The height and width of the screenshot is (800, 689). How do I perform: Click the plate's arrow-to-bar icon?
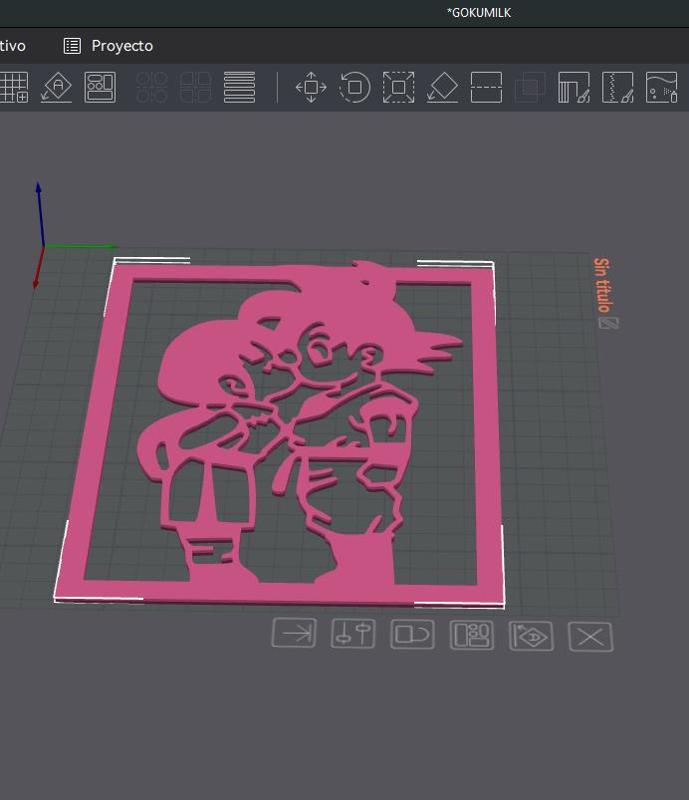[x=294, y=633]
